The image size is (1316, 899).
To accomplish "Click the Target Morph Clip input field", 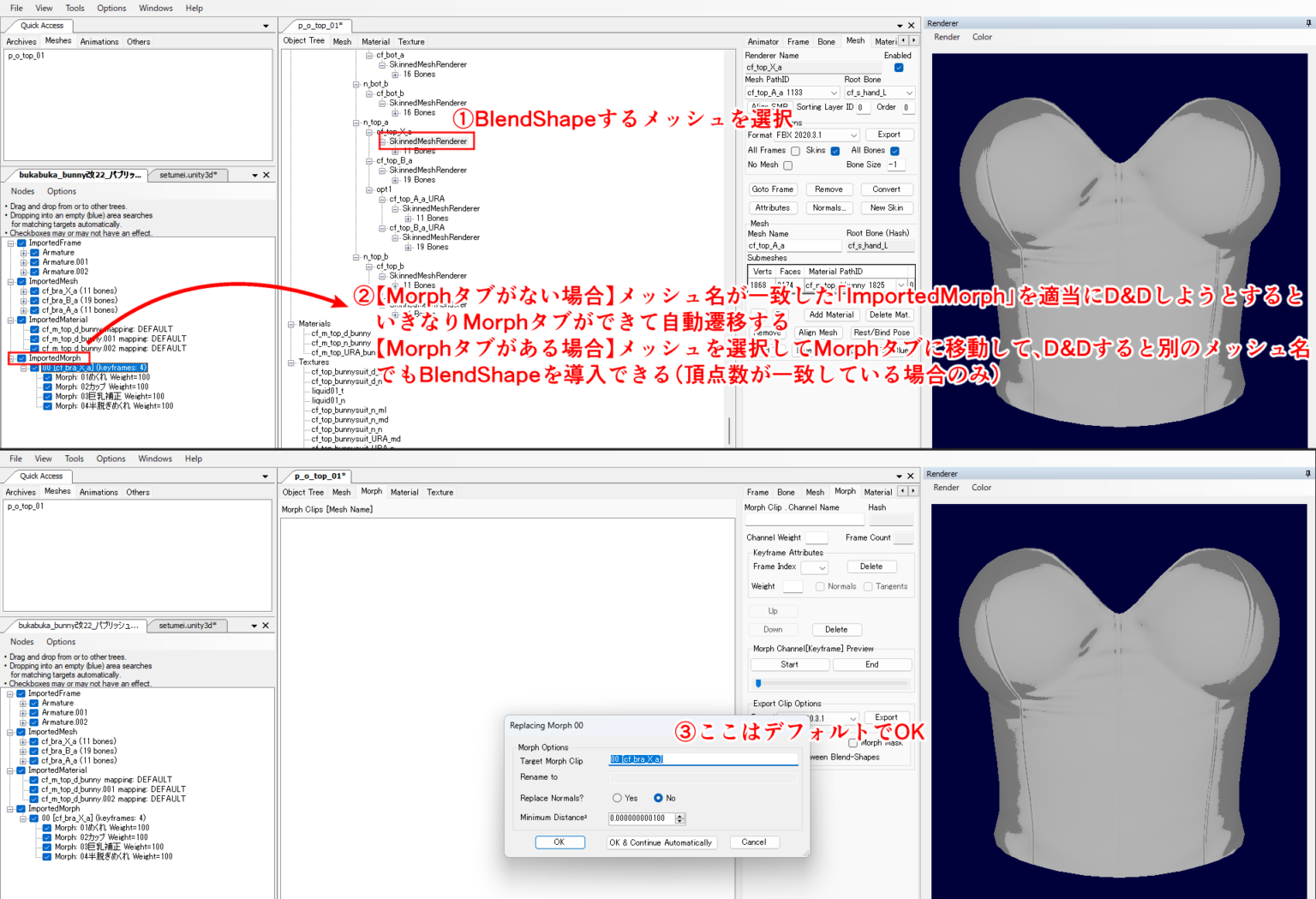I will (703, 760).
